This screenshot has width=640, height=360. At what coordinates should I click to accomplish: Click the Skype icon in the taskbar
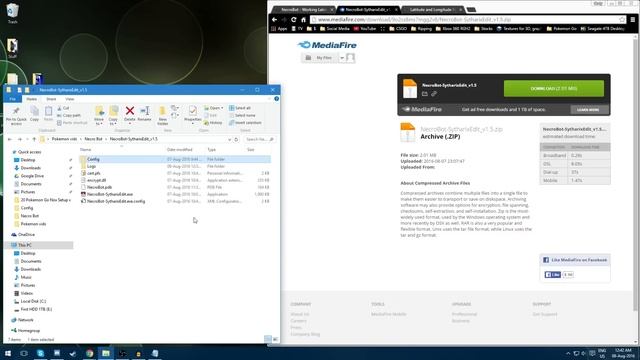click(x=40, y=353)
